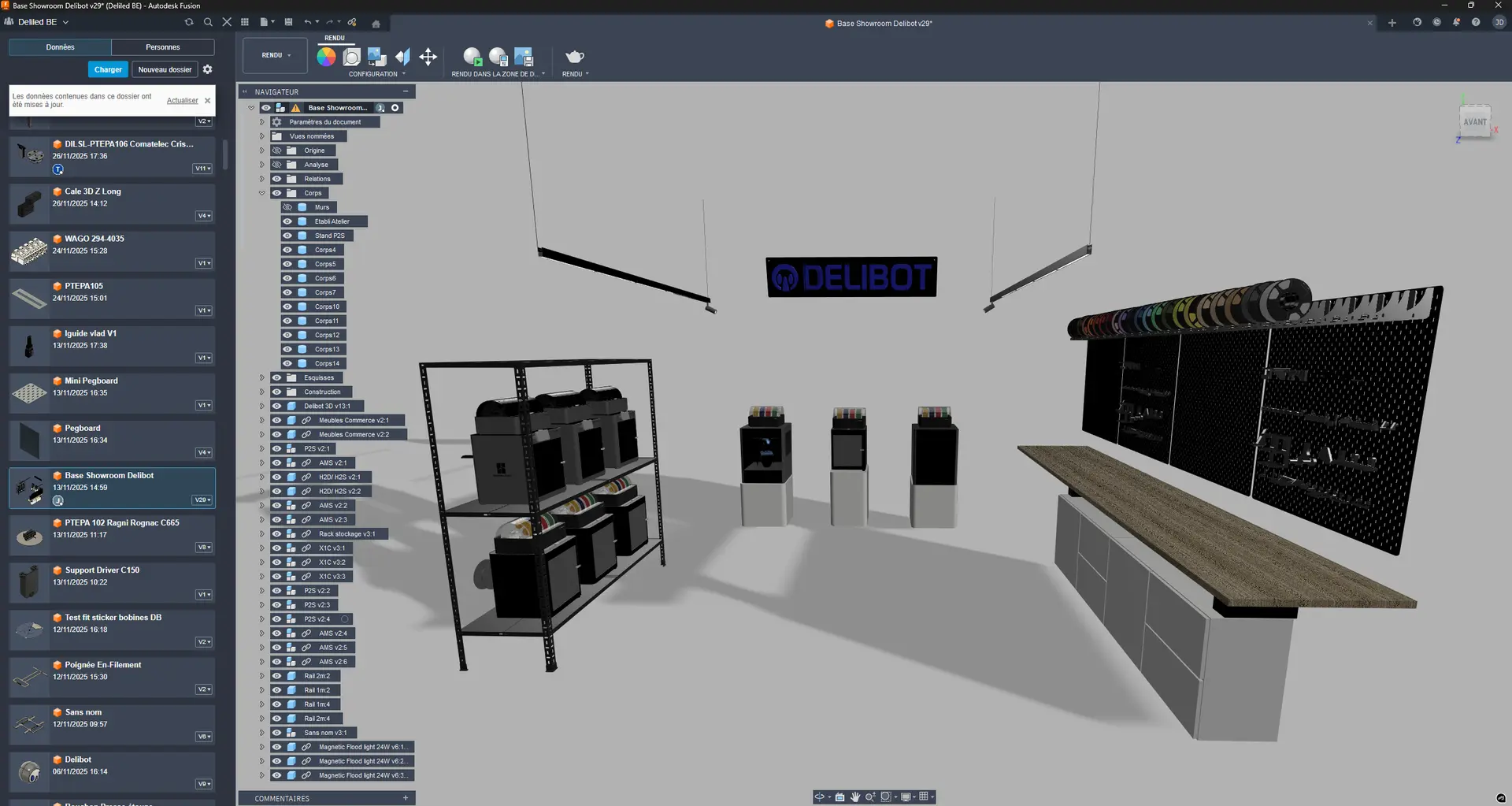
Task: Click the Actualiser link
Action: [182, 101]
